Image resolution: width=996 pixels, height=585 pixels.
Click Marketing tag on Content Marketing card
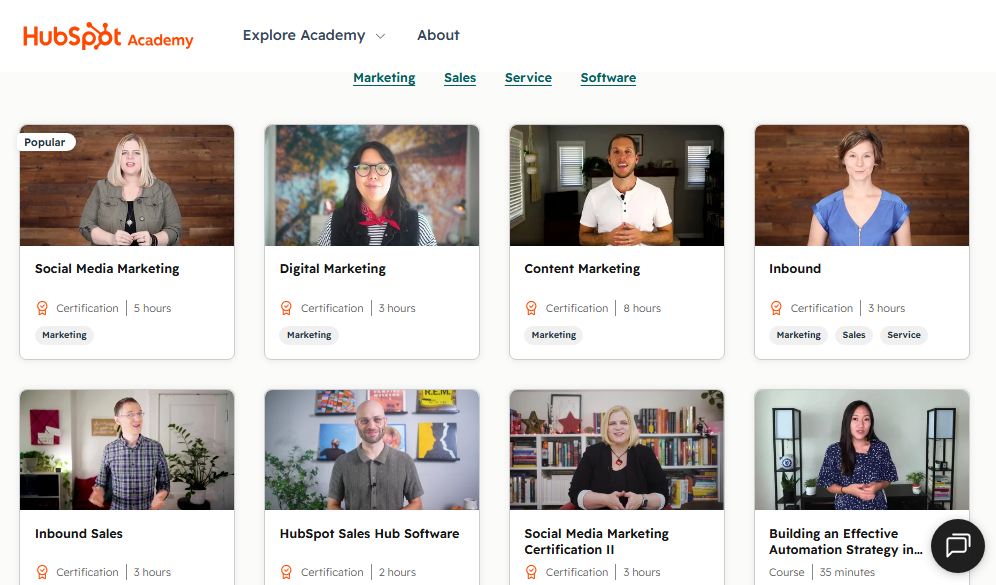pyautogui.click(x=554, y=335)
